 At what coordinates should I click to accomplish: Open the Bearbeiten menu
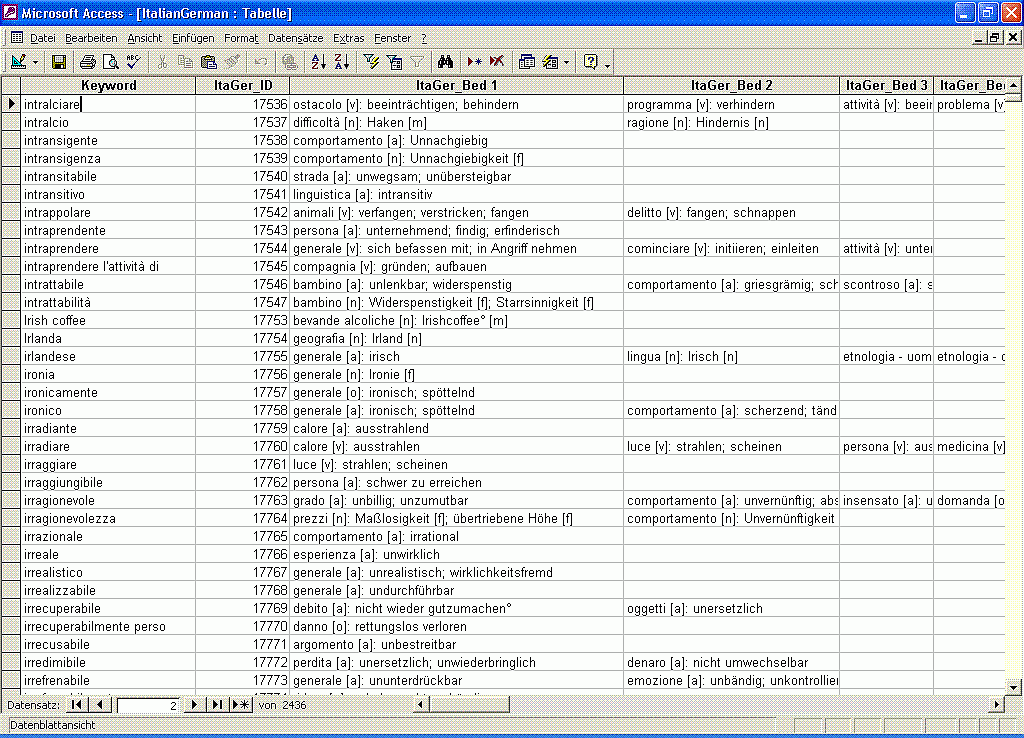click(x=91, y=39)
